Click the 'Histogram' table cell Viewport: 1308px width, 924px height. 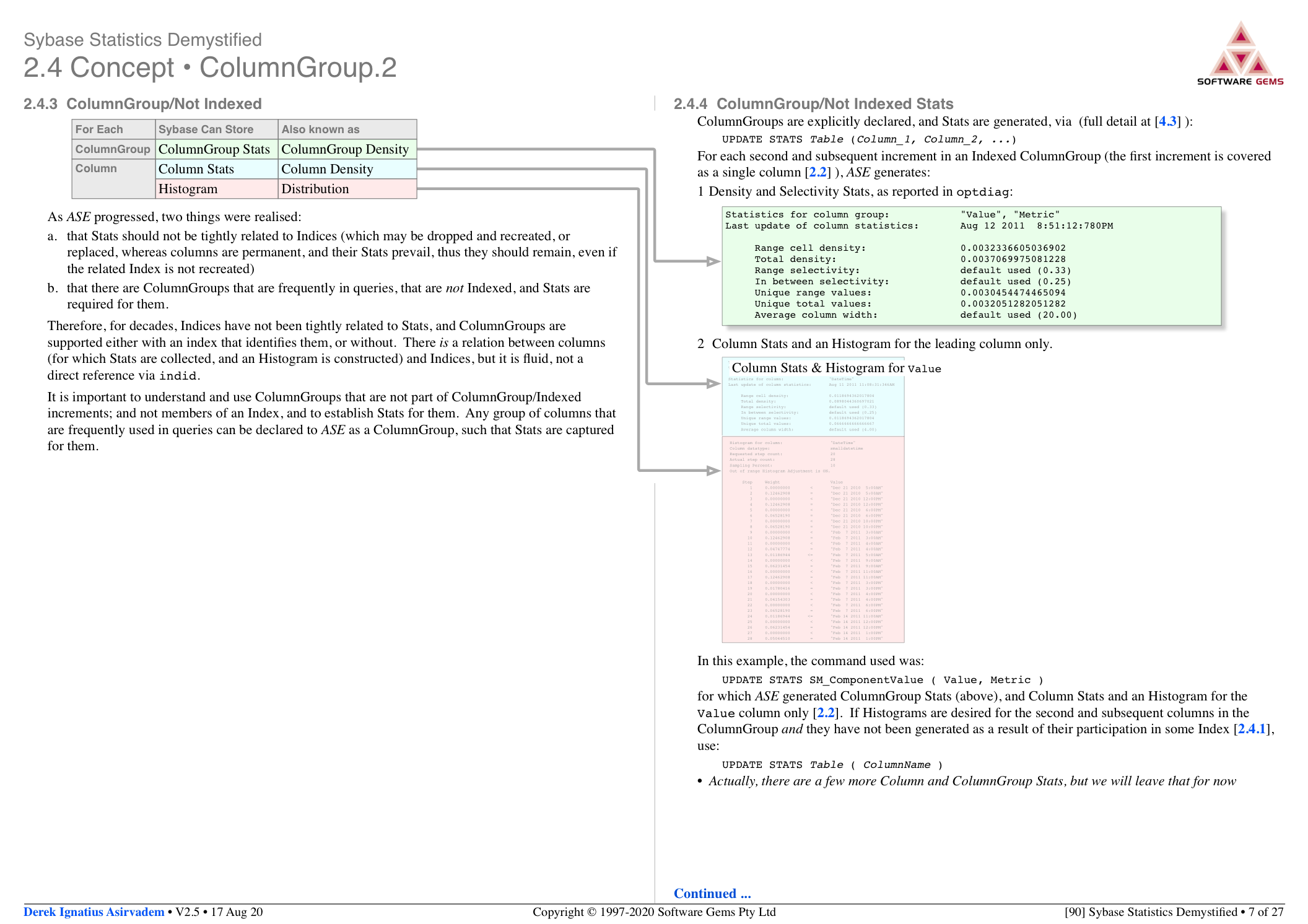216,189
